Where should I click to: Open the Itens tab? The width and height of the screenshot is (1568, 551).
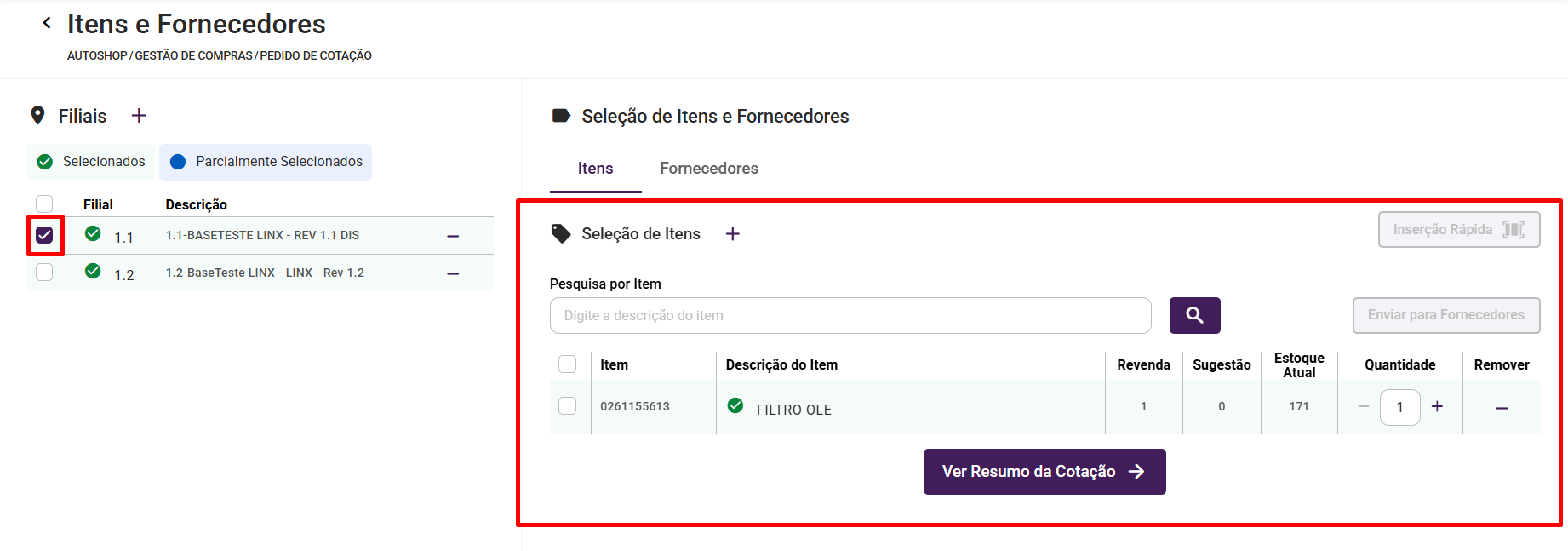pos(595,169)
